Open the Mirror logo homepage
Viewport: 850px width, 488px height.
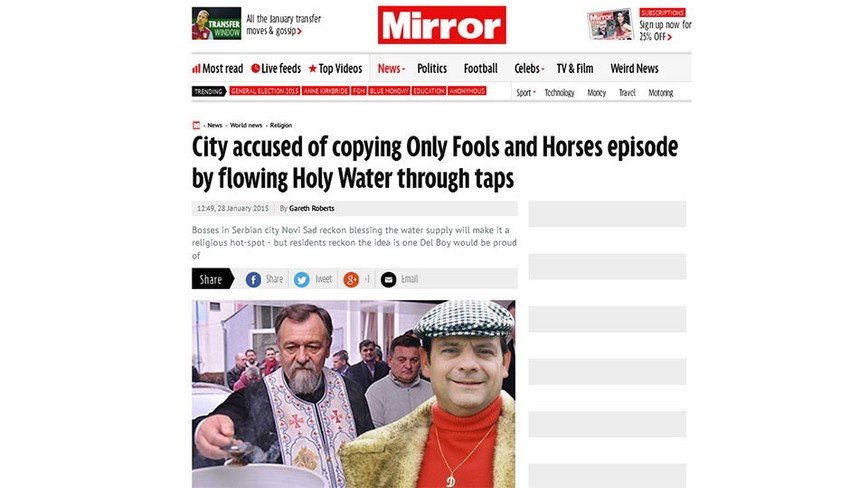coord(442,25)
